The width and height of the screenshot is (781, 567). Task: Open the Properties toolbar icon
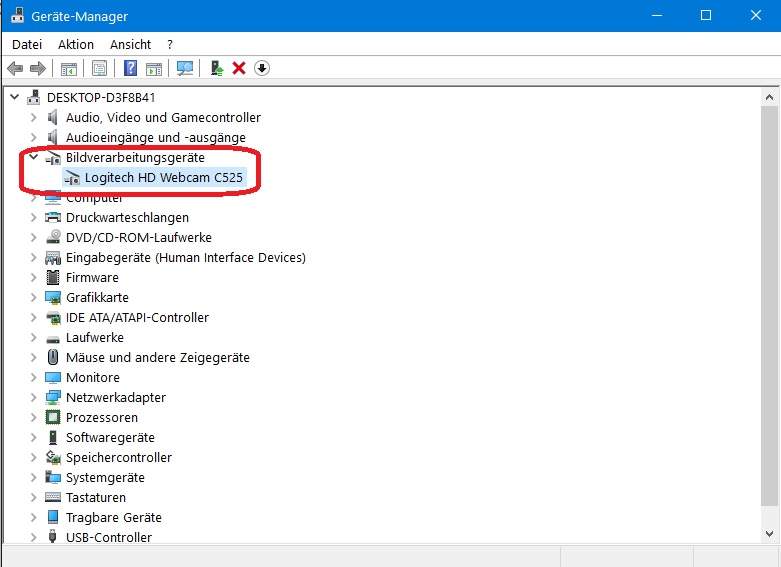tap(99, 68)
